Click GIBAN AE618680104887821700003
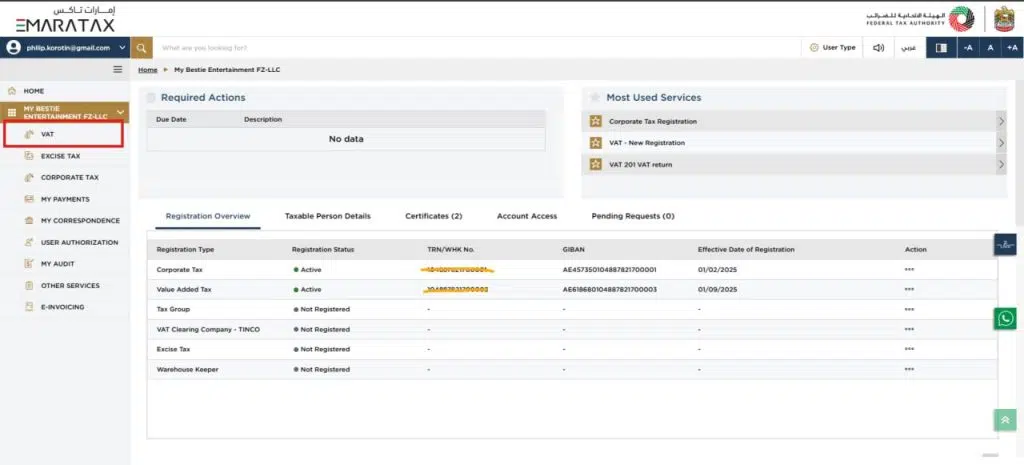1024x465 pixels. [609, 289]
